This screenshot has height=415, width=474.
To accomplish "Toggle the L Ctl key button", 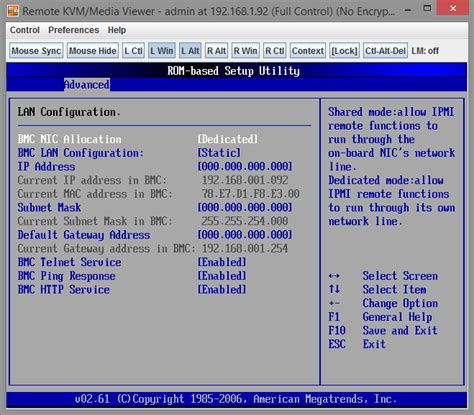I will click(133, 51).
